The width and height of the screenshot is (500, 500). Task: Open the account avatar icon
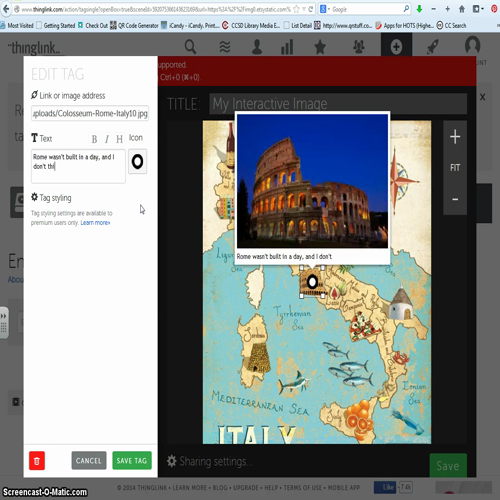point(472,45)
